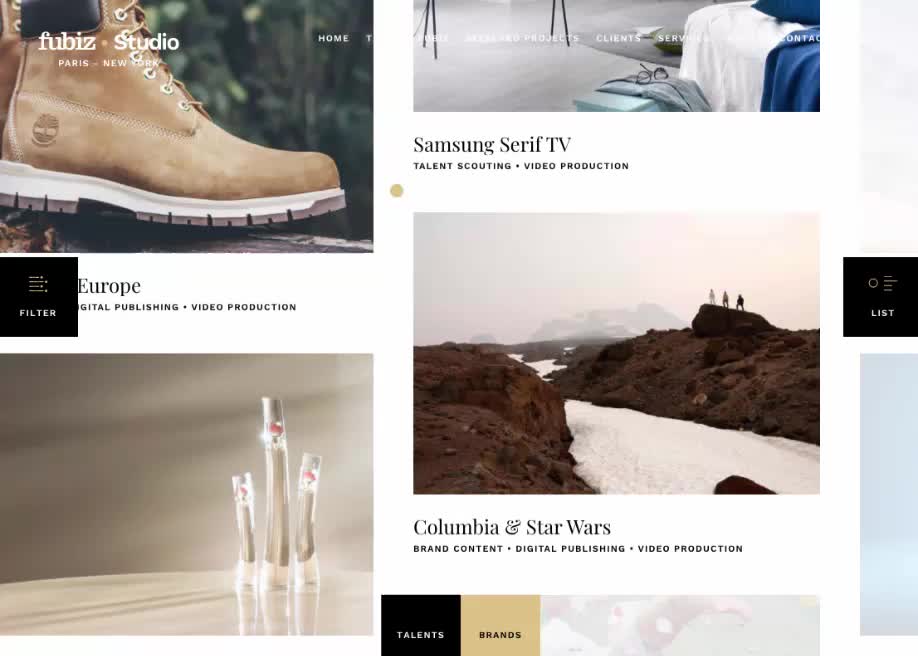Image resolution: width=918 pixels, height=656 pixels.
Task: Open the volcanic landscape hikers image
Action: tap(616, 353)
